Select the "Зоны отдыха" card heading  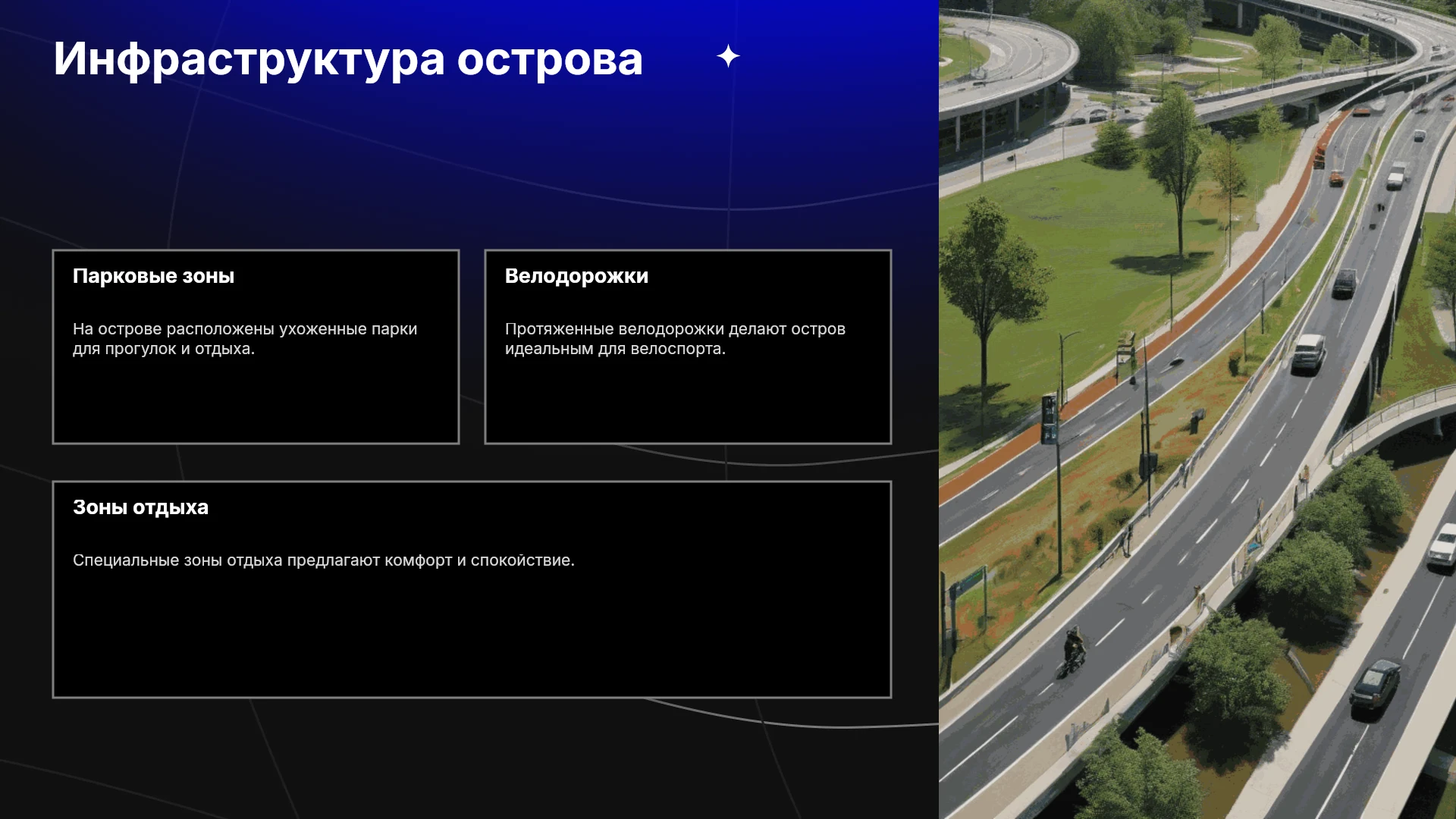click(140, 507)
